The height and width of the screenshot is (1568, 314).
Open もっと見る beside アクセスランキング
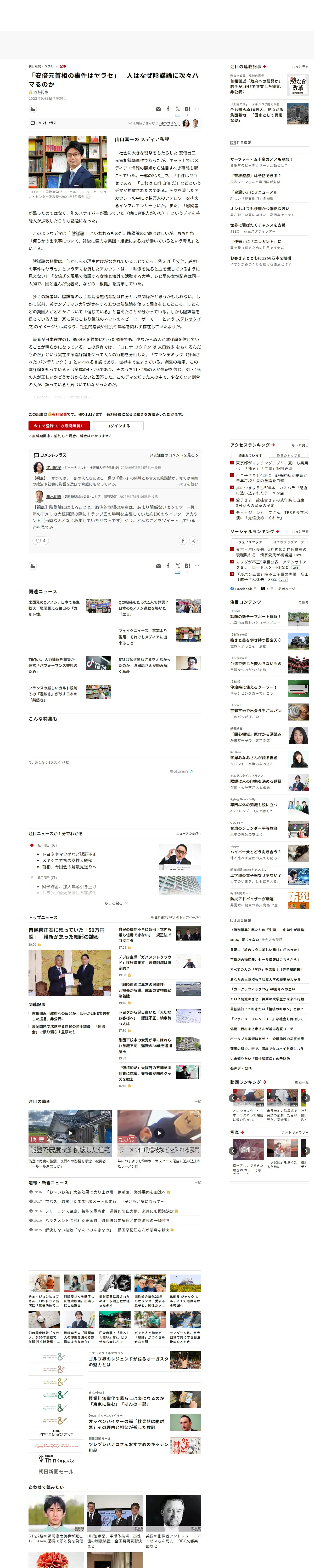pos(300,445)
